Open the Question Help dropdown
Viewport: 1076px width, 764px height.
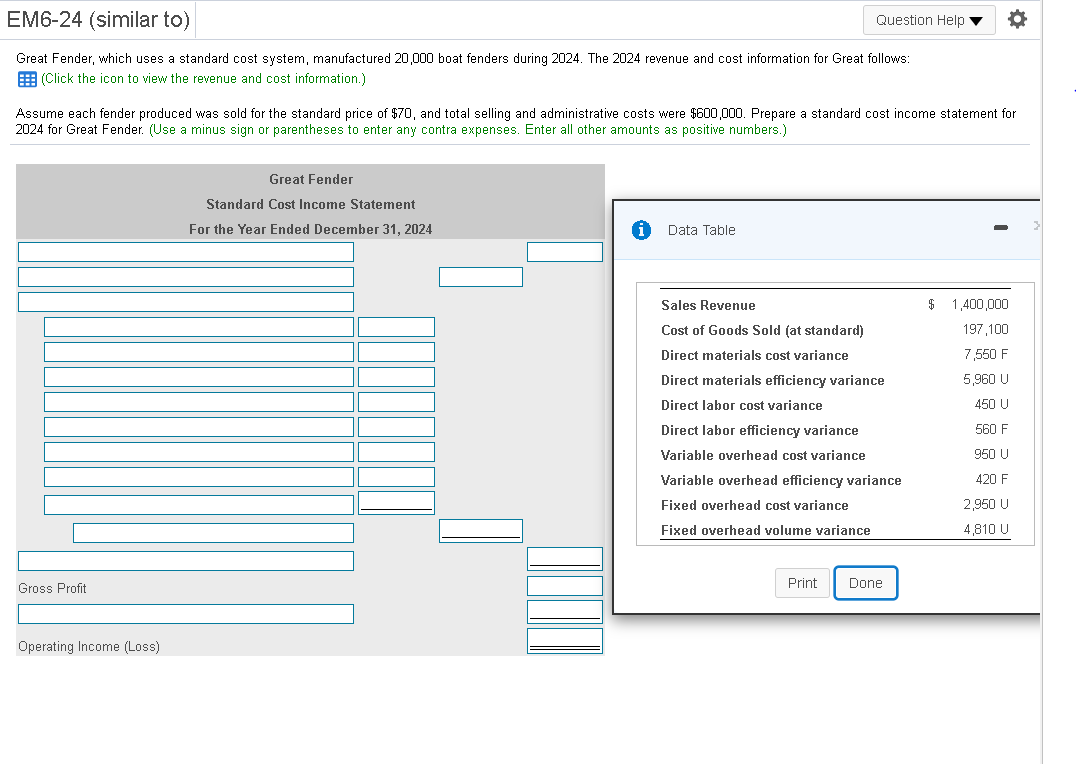(x=929, y=20)
